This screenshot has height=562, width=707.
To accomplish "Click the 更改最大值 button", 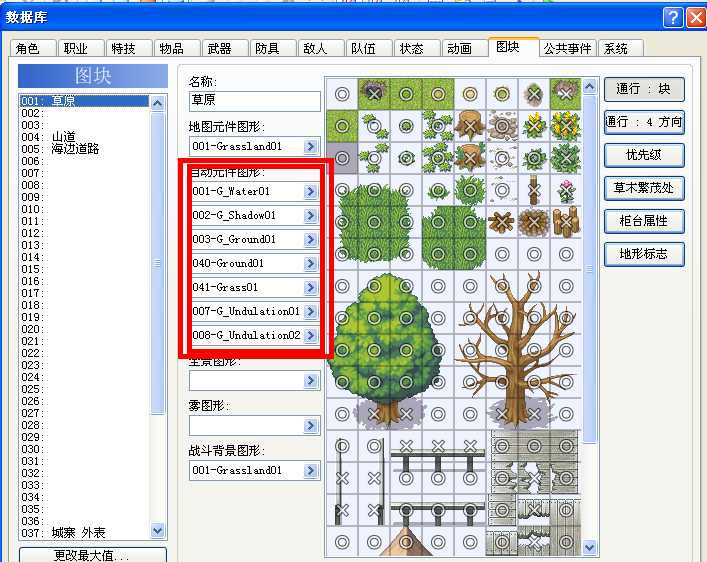I will [x=92, y=555].
